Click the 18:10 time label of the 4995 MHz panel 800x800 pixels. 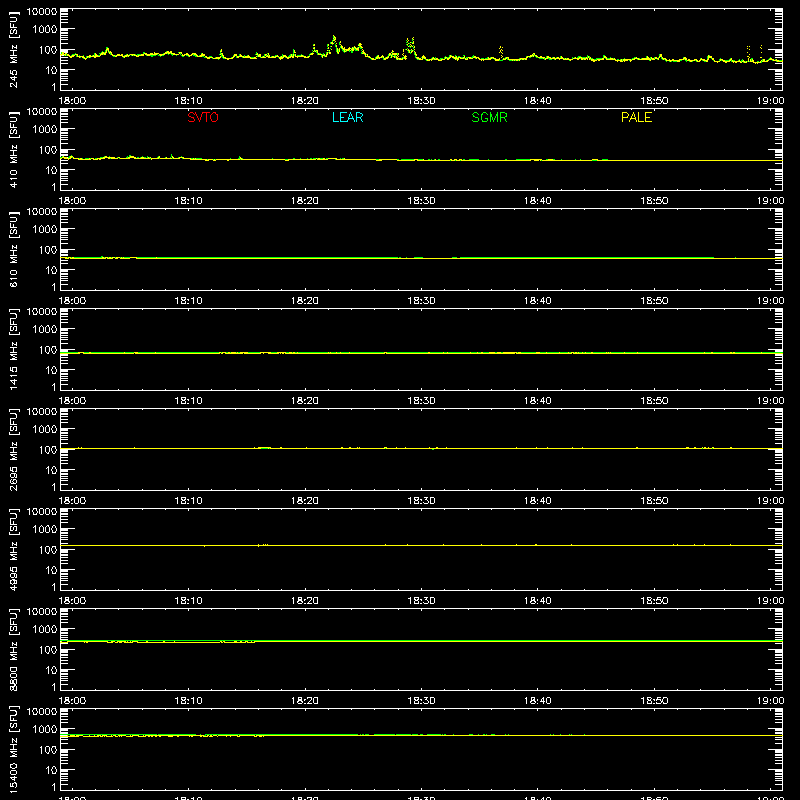click(x=188, y=601)
